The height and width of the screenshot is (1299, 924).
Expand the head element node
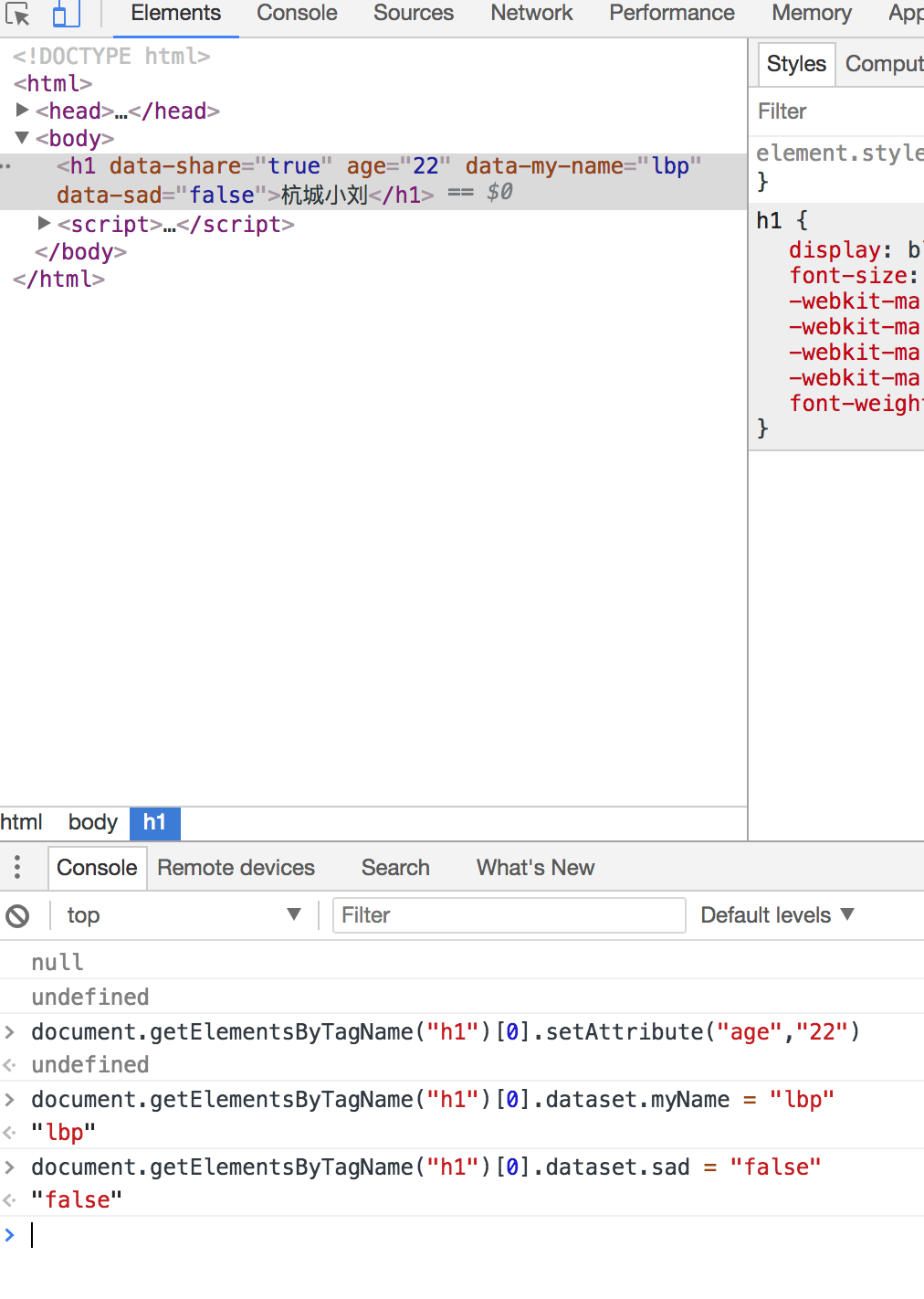click(x=23, y=111)
